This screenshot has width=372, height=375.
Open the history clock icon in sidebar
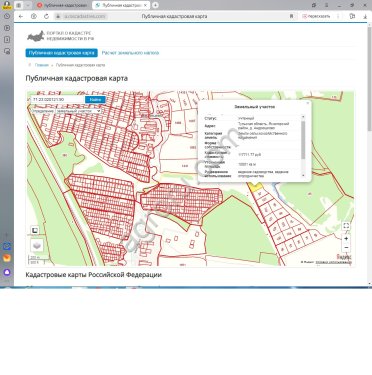tap(7, 16)
